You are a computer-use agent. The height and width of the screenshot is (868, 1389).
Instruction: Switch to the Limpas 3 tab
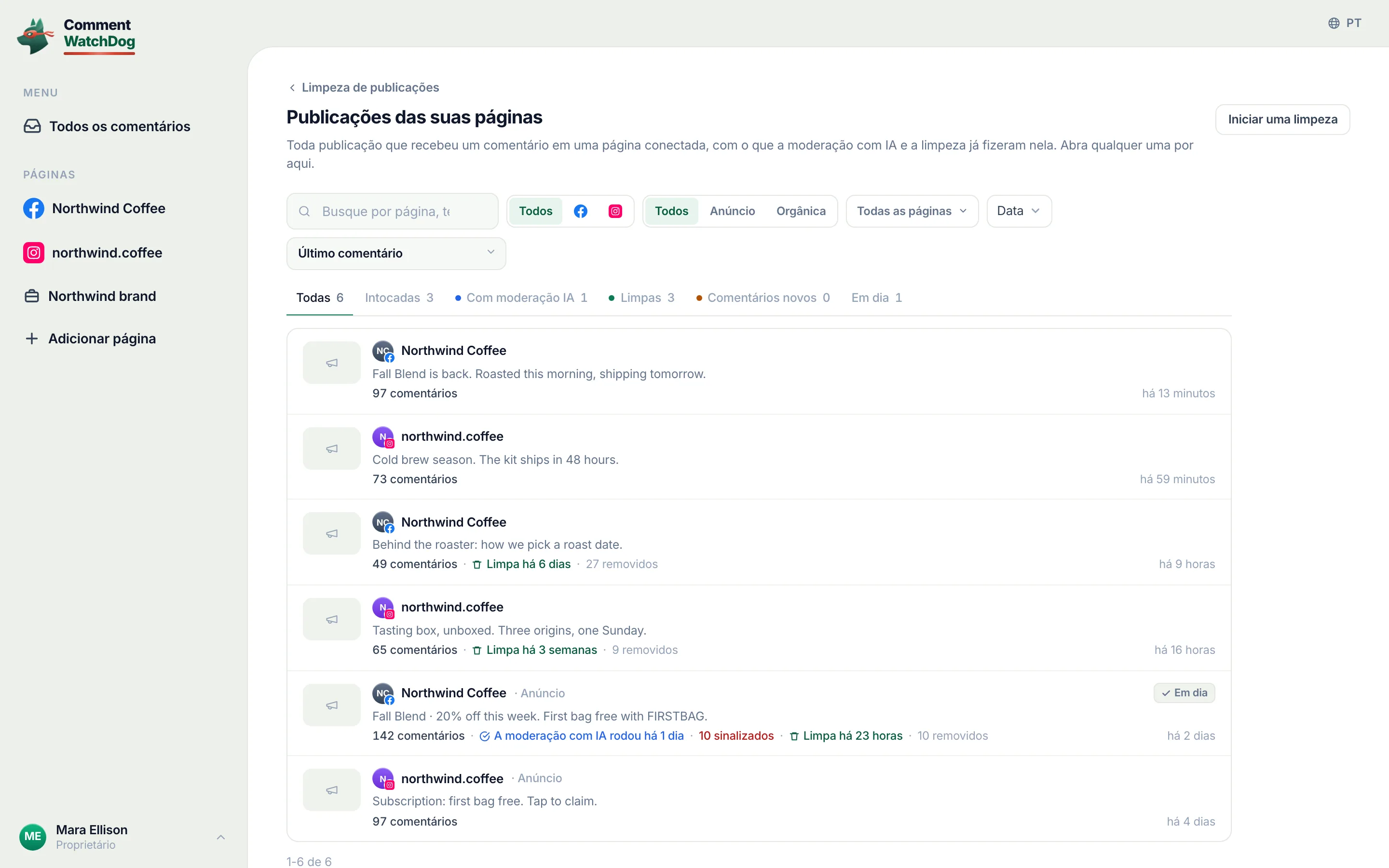pos(642,298)
